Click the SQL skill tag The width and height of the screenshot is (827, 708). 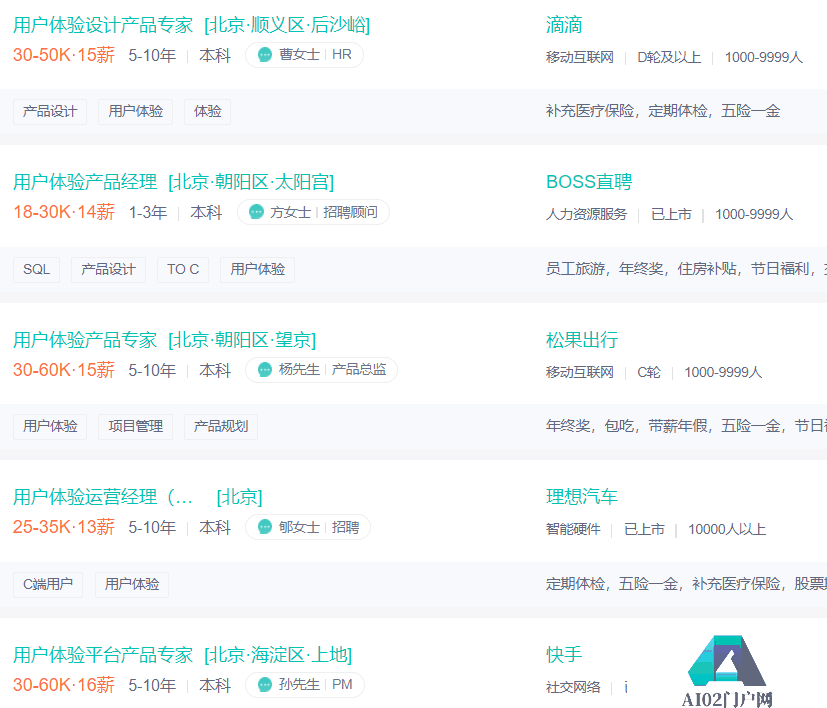point(36,269)
